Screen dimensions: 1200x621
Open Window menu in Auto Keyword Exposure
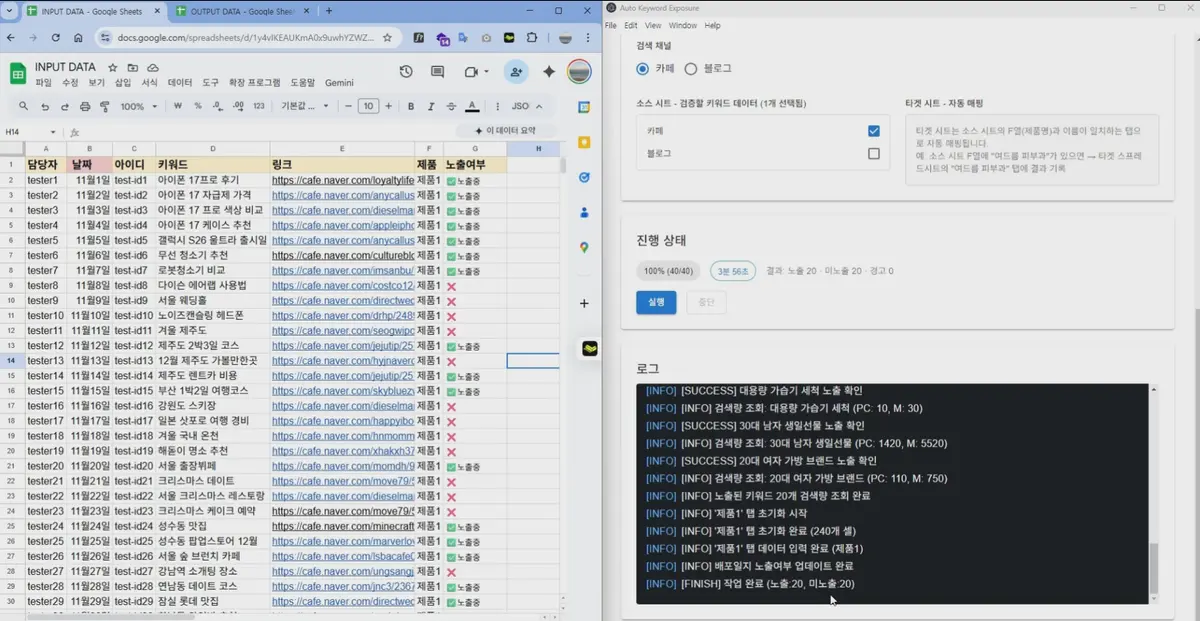pyautogui.click(x=683, y=25)
